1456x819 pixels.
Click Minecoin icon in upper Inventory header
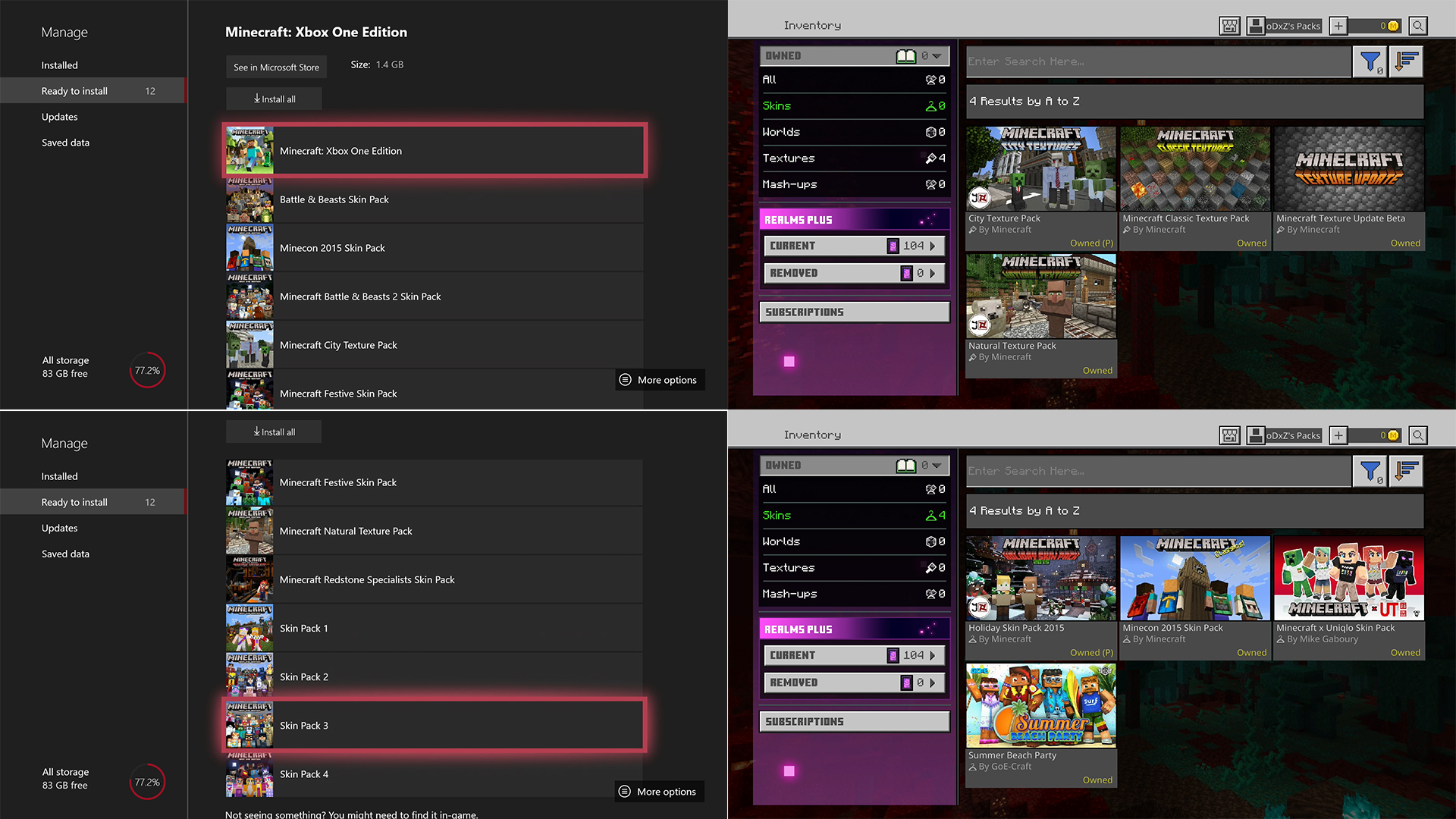click(x=1393, y=26)
